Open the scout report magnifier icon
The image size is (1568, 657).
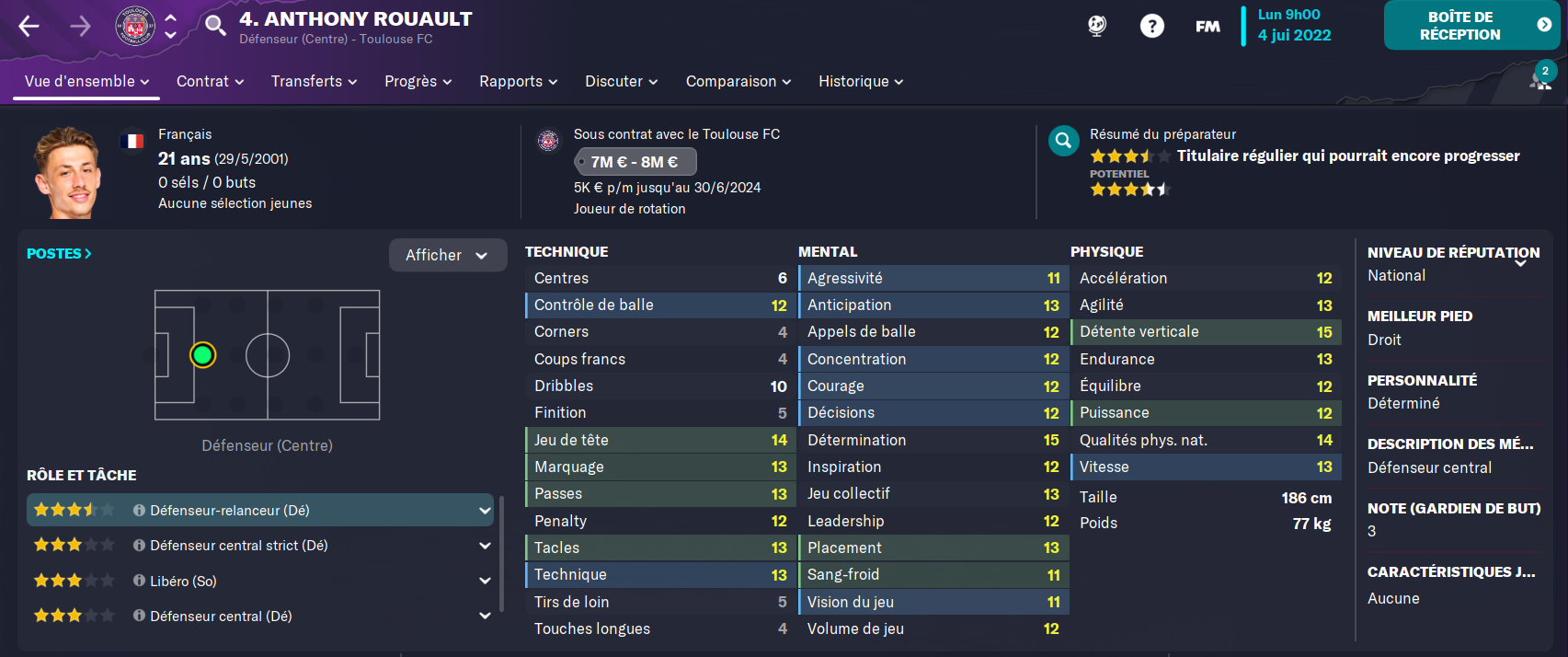pyautogui.click(x=1063, y=141)
